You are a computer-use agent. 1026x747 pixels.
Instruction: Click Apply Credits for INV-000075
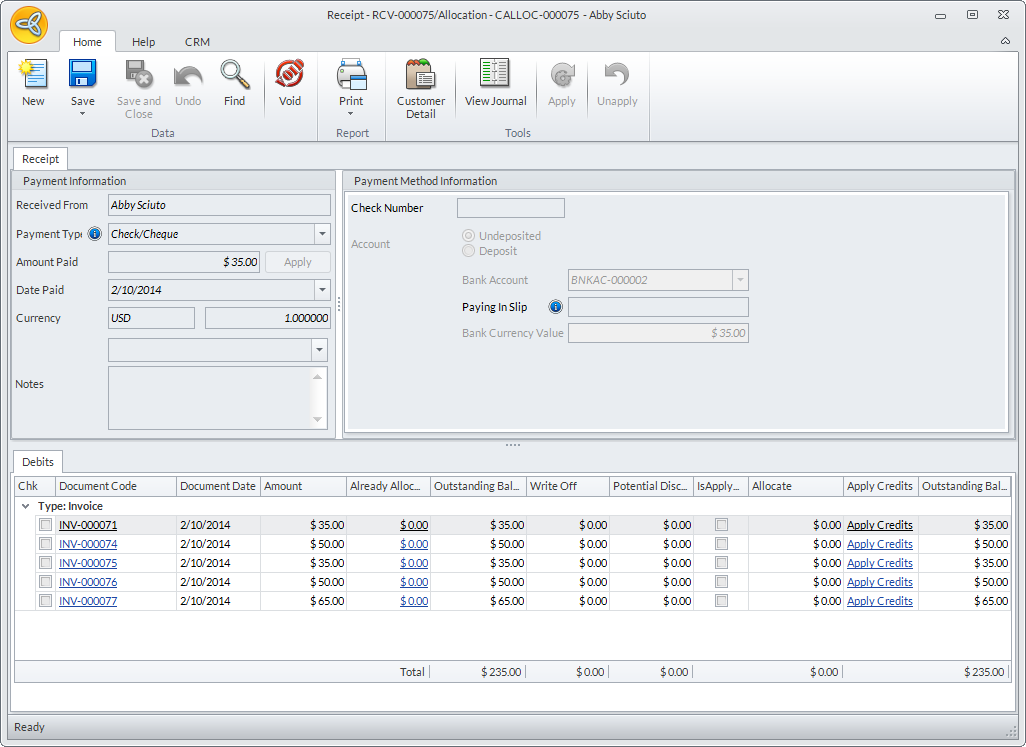pos(879,563)
